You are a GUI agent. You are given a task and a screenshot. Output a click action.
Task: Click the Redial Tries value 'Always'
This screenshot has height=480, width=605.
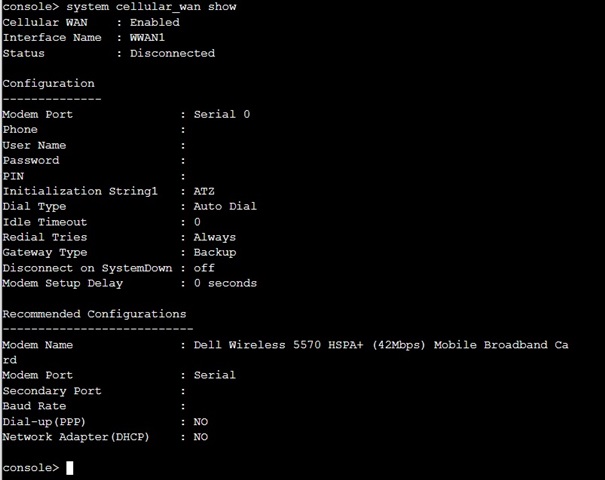tap(215, 237)
